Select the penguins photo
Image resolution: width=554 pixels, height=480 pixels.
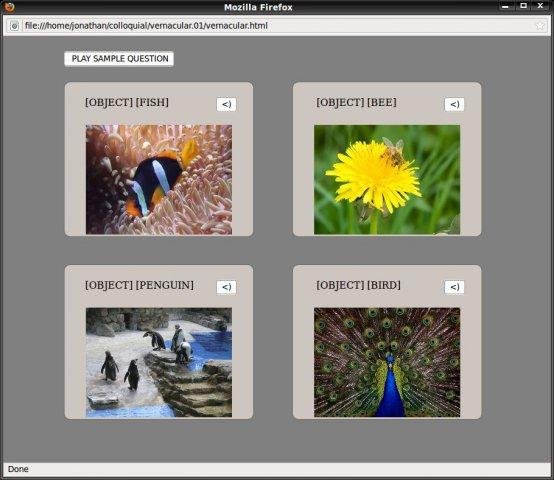pos(159,362)
